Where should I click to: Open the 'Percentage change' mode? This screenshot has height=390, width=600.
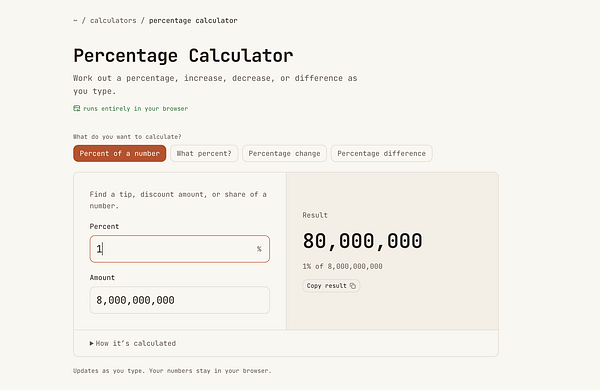284,153
